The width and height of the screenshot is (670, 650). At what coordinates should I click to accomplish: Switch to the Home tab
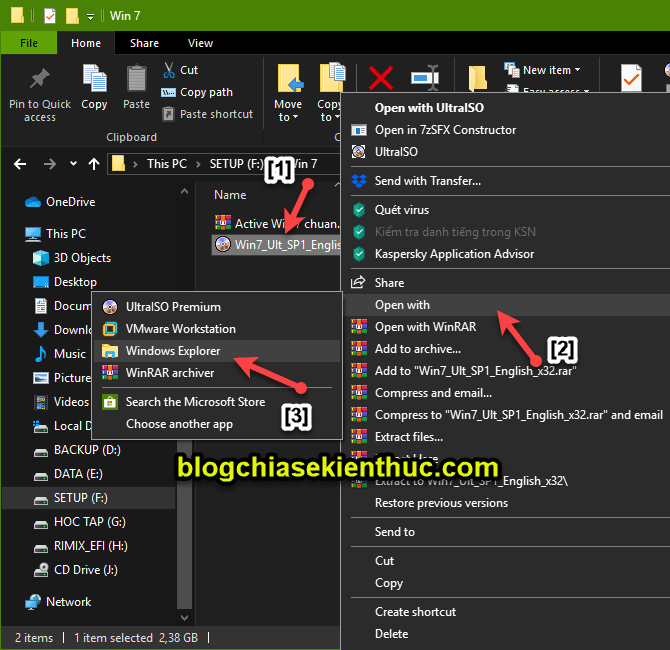[86, 43]
